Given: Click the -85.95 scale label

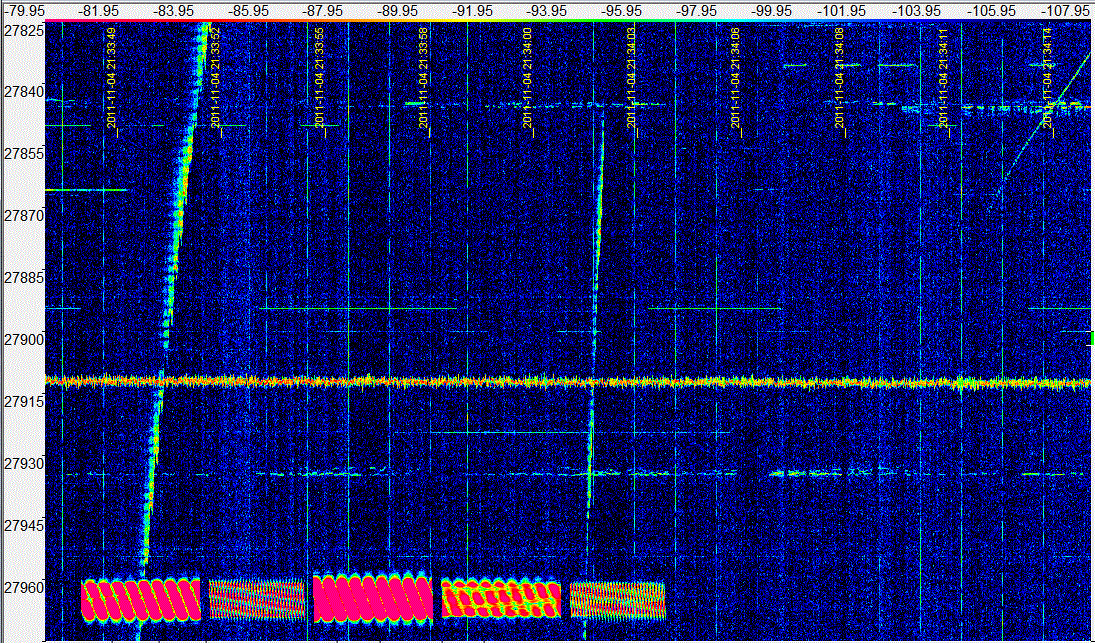Looking at the screenshot, I should pyautogui.click(x=250, y=11).
